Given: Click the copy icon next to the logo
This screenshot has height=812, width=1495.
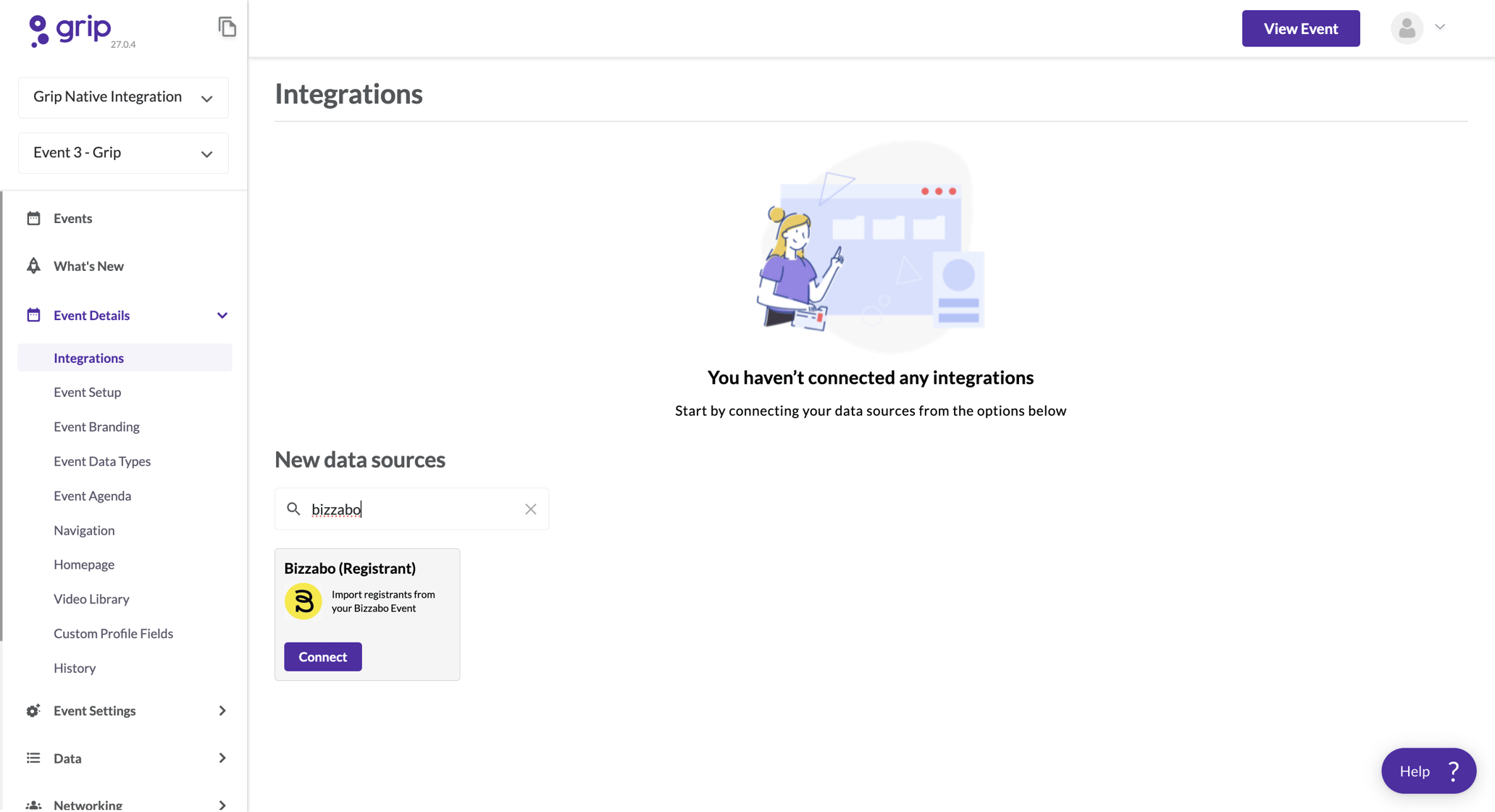Looking at the screenshot, I should pyautogui.click(x=227, y=26).
